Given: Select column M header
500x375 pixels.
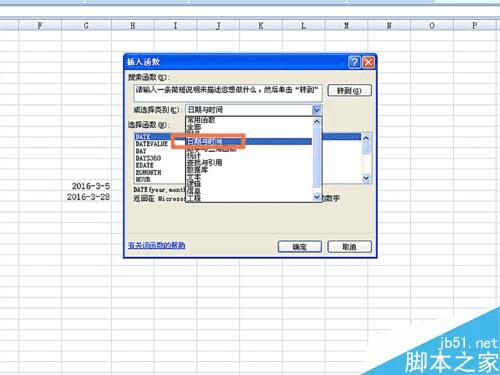Looking at the screenshot, I should 346,26.
